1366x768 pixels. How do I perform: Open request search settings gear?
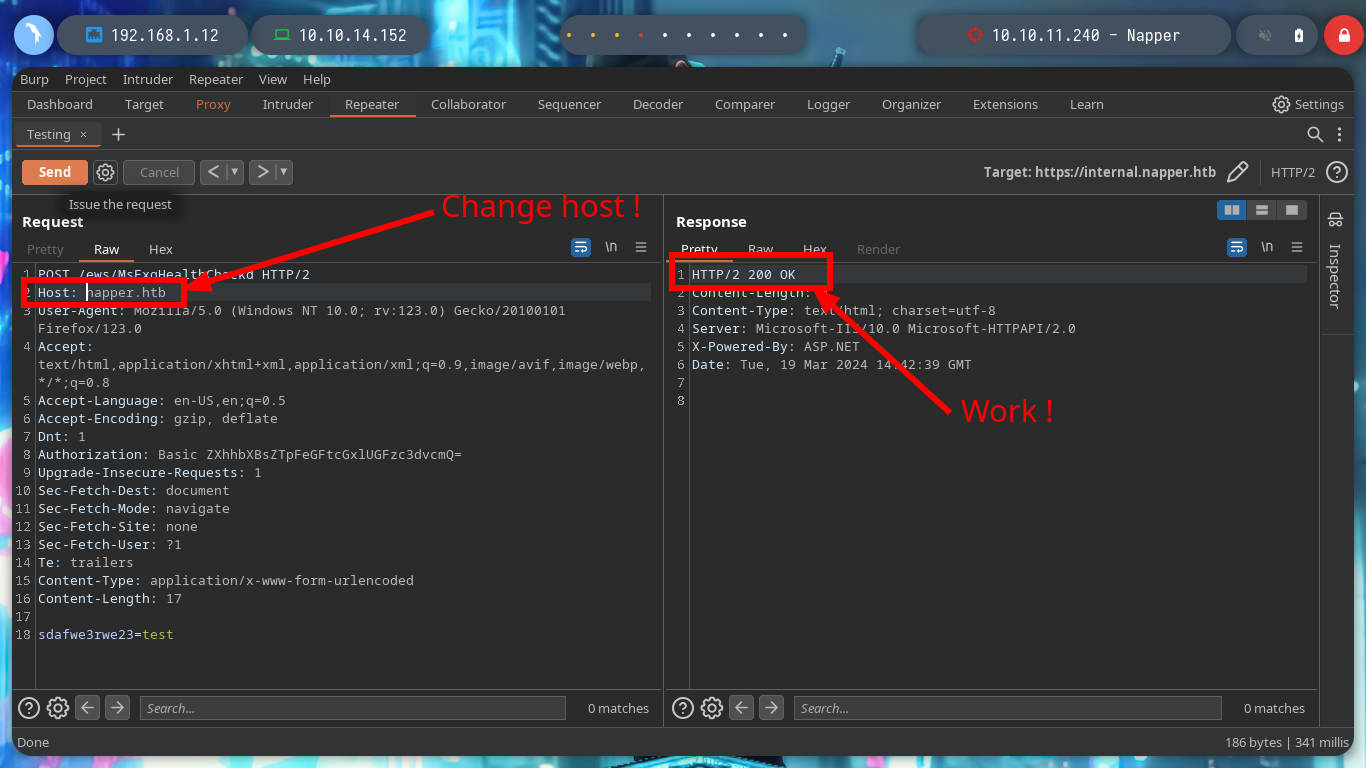[58, 708]
